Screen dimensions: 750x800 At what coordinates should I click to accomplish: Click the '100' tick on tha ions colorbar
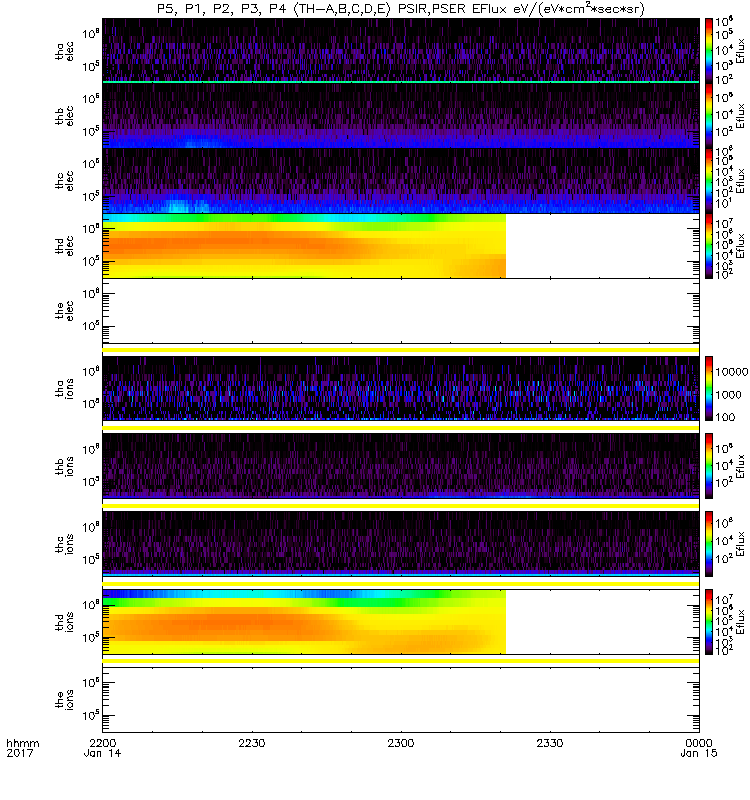point(725,417)
